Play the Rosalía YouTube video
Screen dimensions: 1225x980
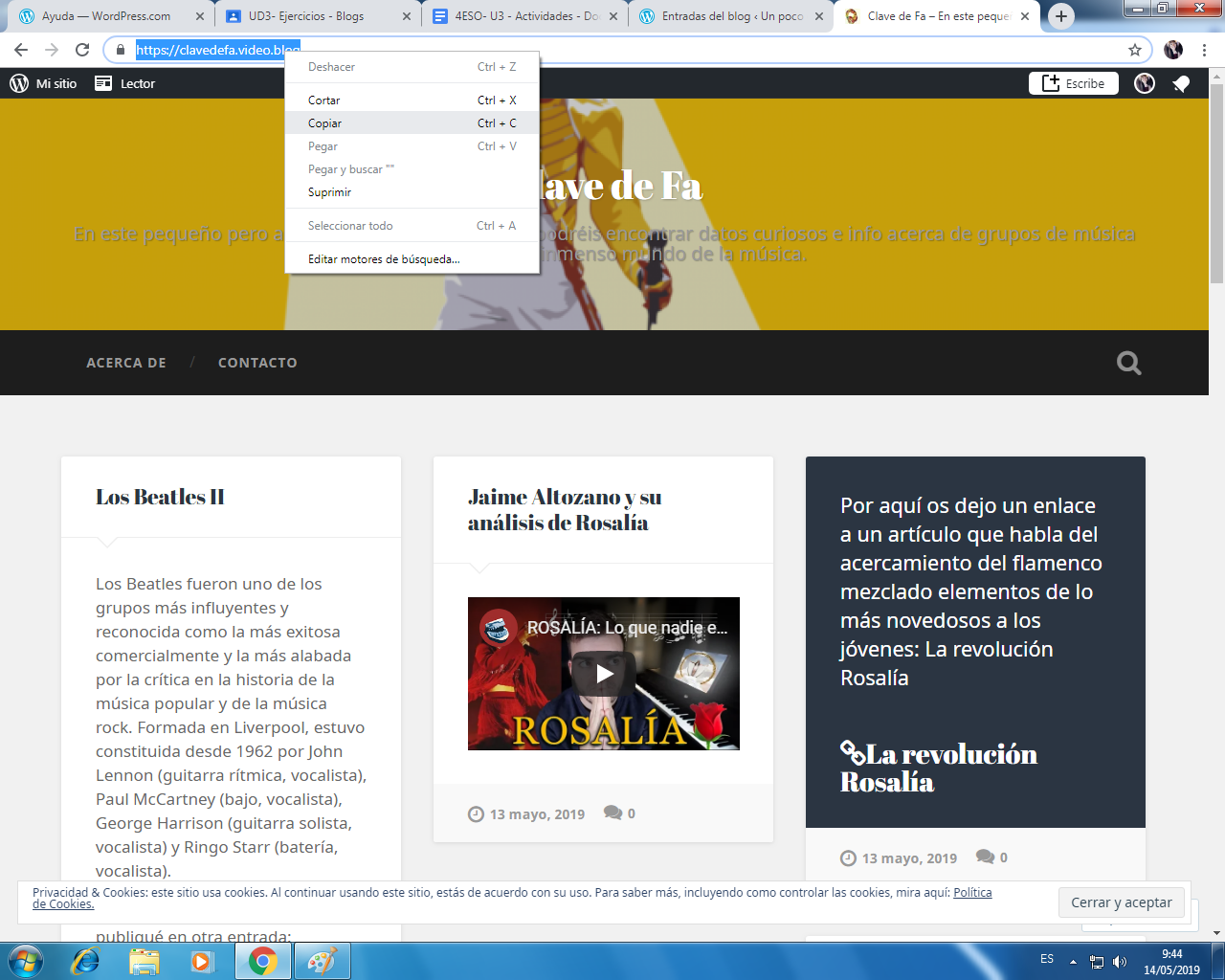(604, 674)
